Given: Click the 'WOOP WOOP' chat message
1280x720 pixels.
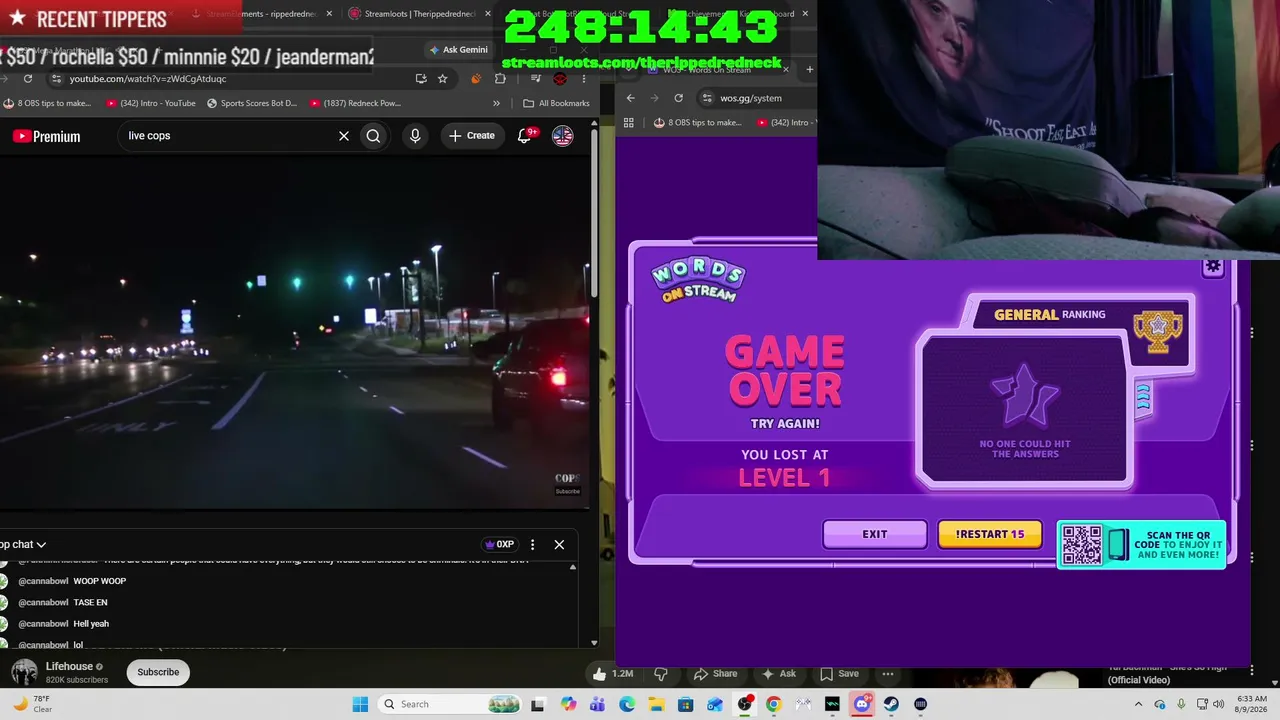Looking at the screenshot, I should tap(100, 581).
